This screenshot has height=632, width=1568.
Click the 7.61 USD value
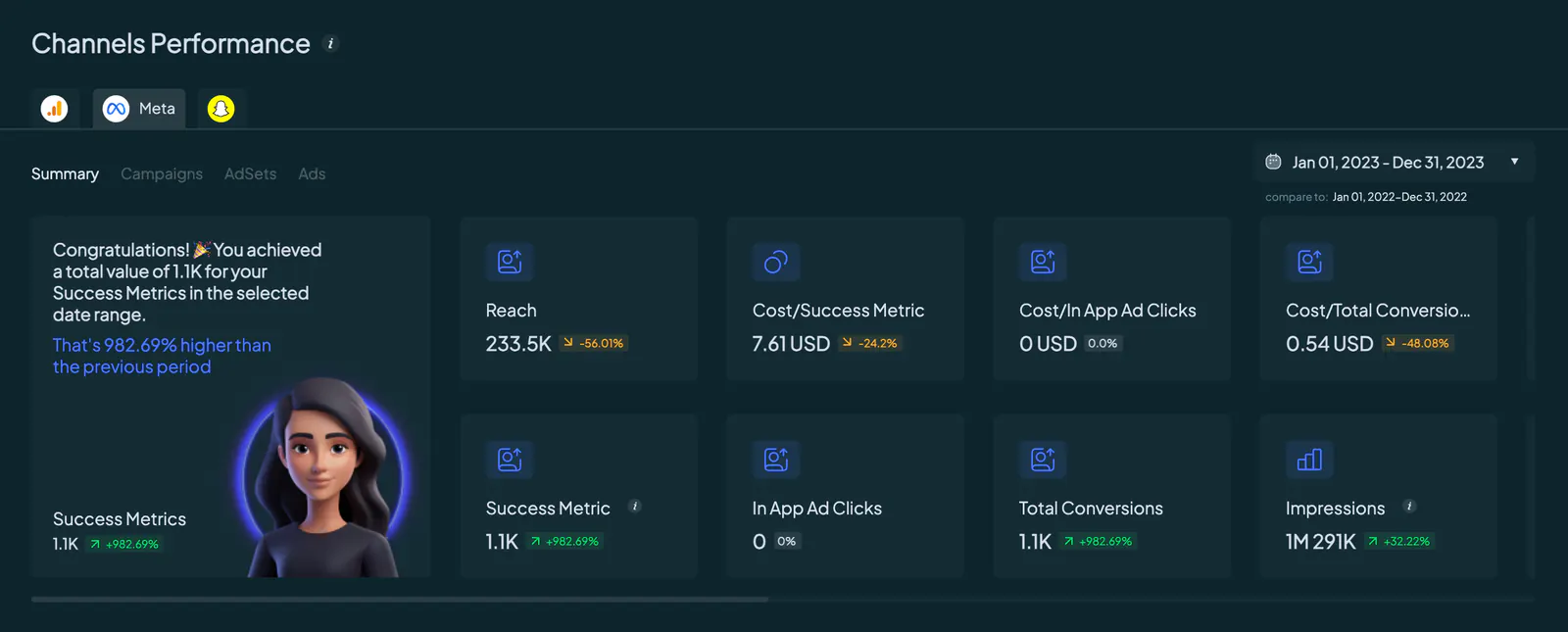pyautogui.click(x=791, y=344)
